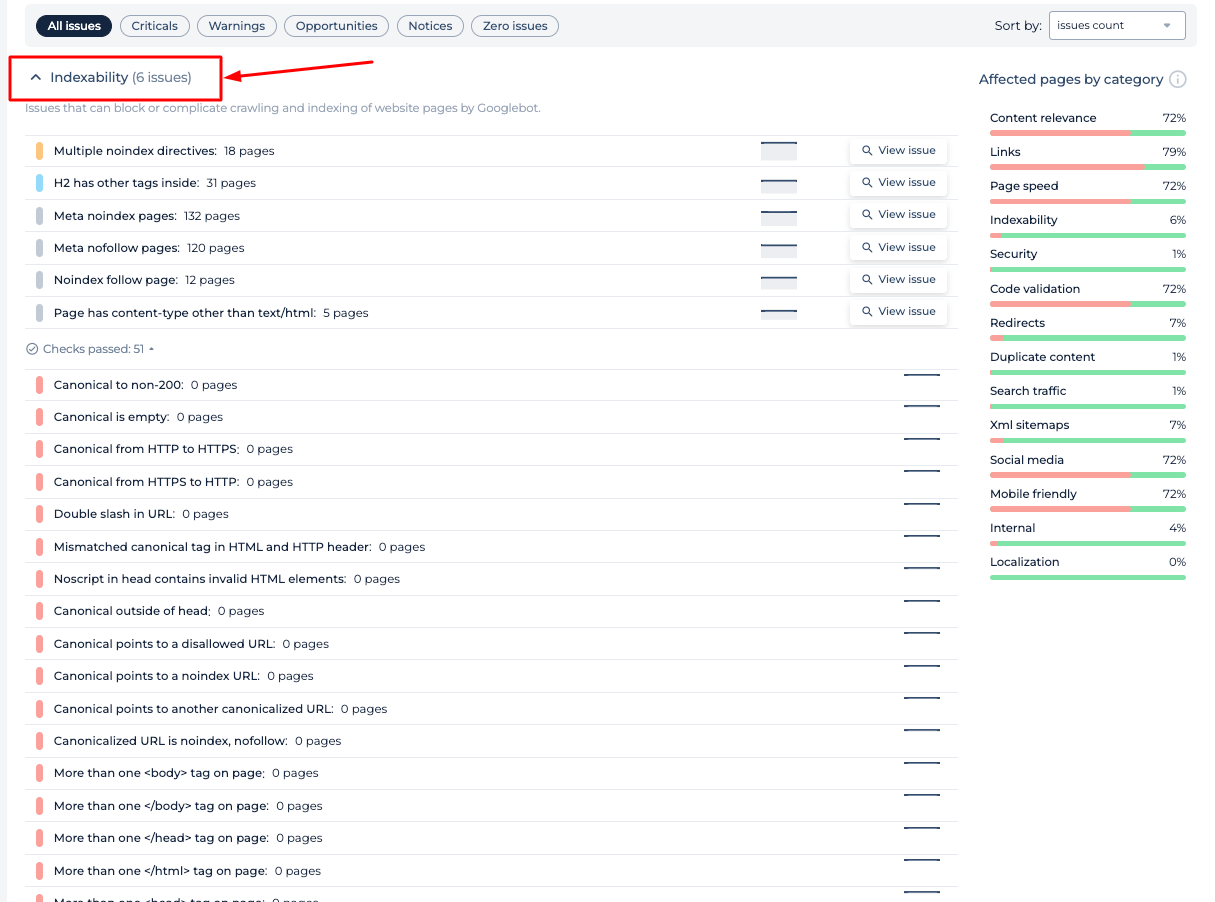Select the Localization category
1215x902 pixels.
1088,566
